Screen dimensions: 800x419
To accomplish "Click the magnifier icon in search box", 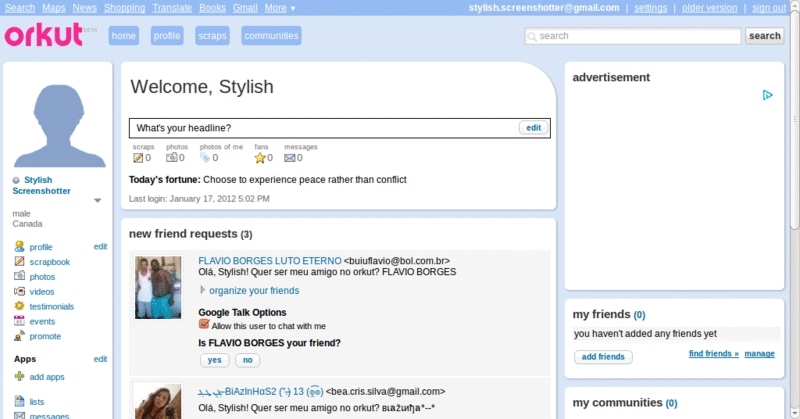I will pos(532,36).
